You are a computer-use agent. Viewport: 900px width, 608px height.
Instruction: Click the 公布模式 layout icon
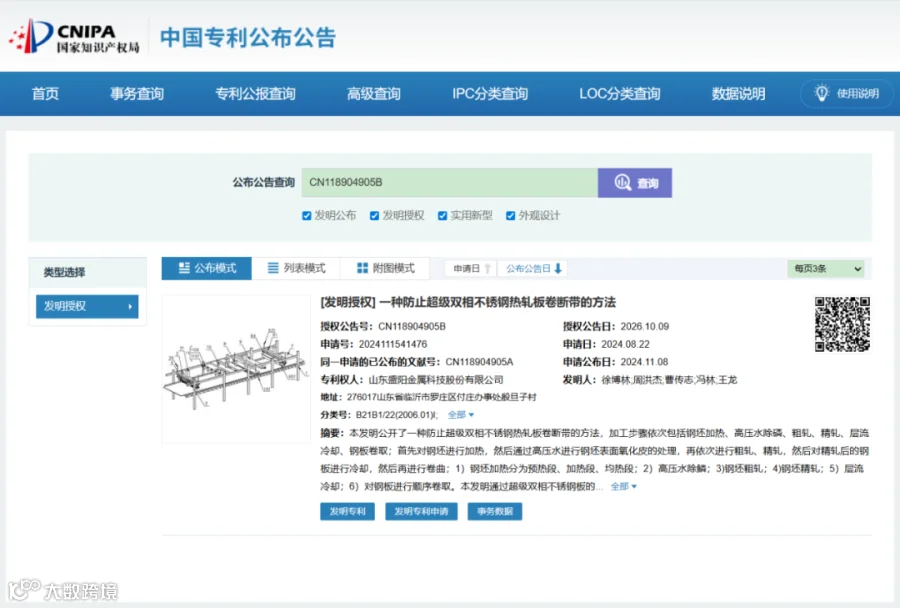tap(184, 268)
